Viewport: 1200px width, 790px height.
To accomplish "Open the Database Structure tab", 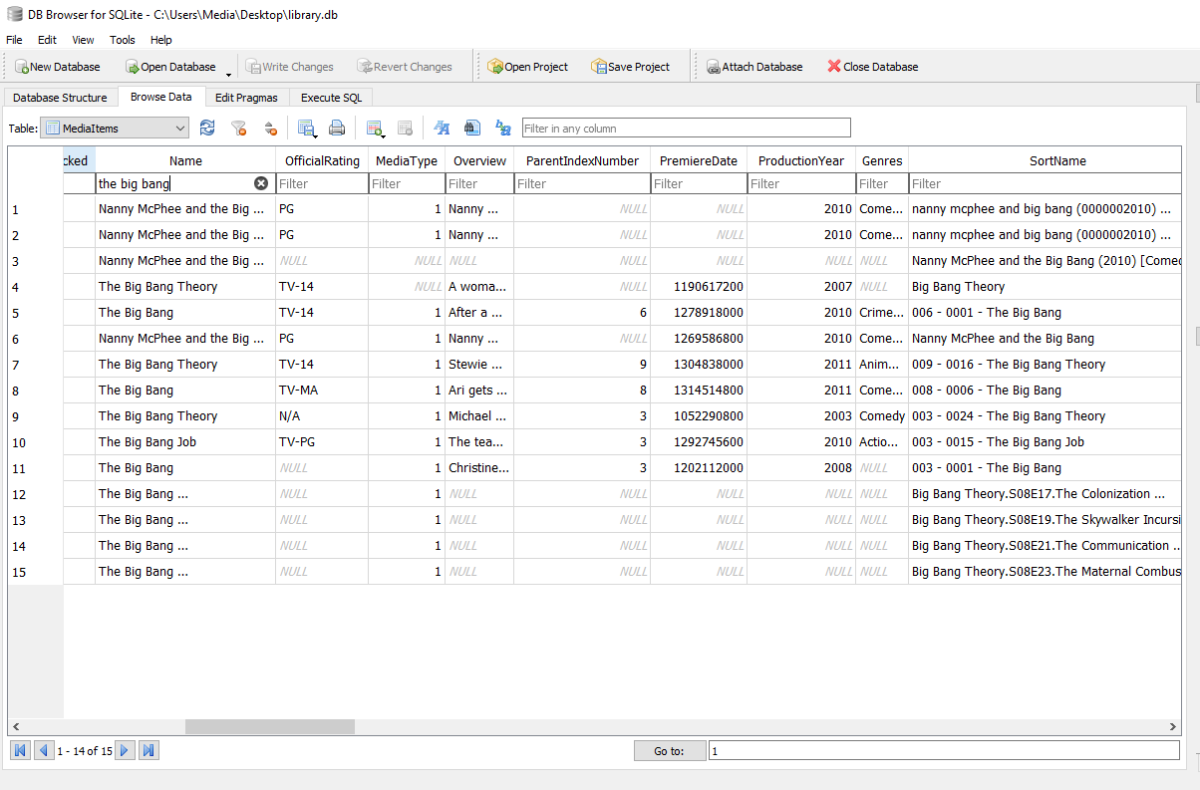I will tap(60, 98).
